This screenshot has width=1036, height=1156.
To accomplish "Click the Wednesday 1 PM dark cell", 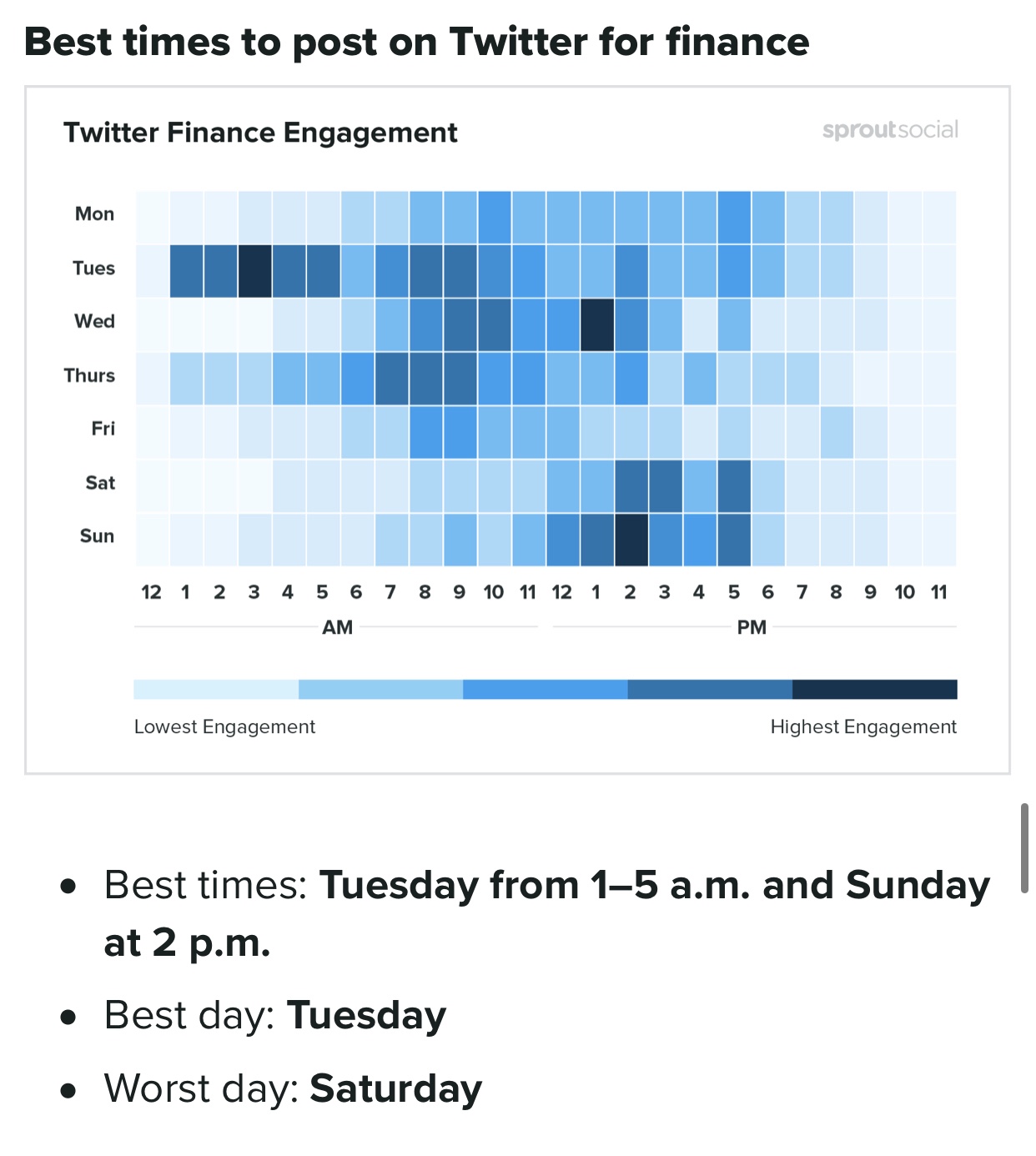I will tap(597, 324).
